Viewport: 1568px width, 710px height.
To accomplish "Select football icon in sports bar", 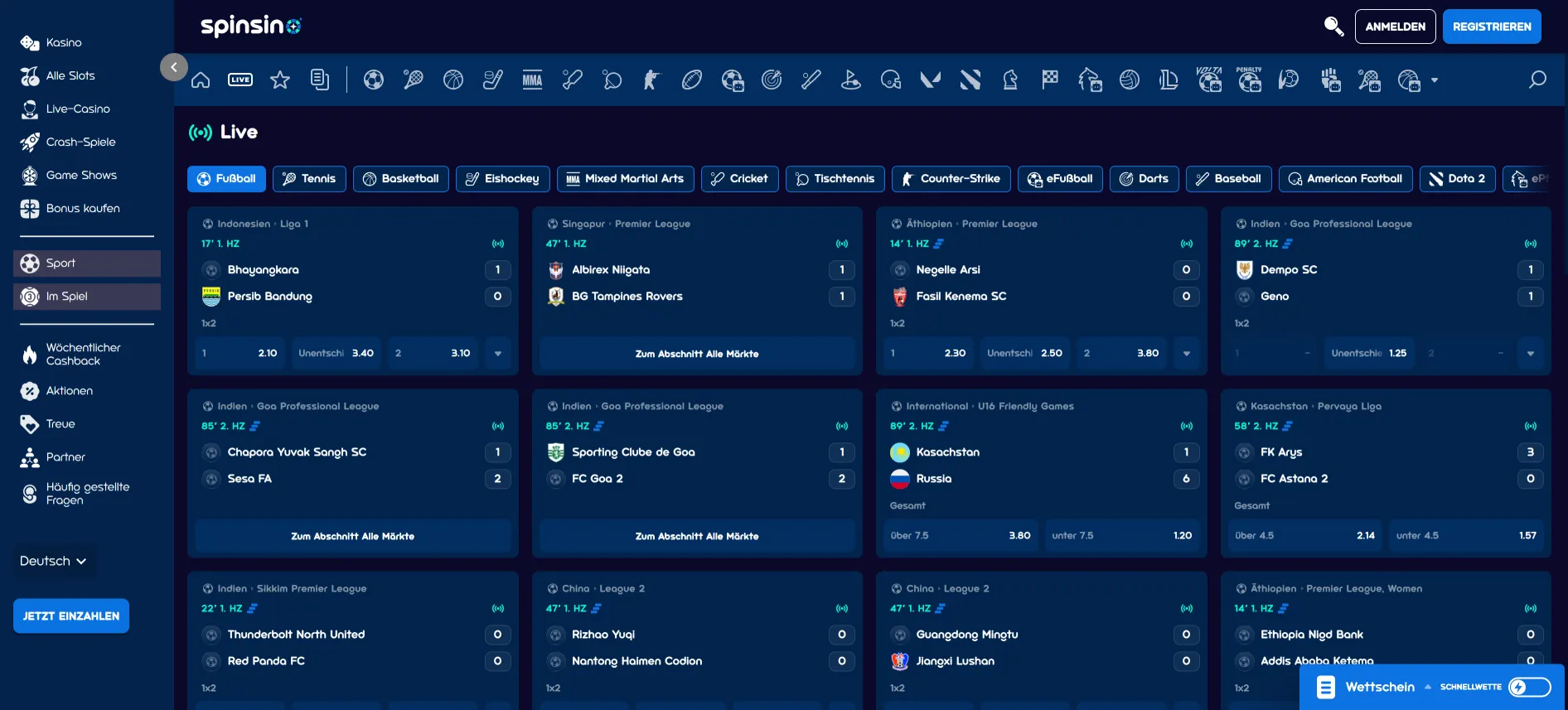I will (374, 80).
